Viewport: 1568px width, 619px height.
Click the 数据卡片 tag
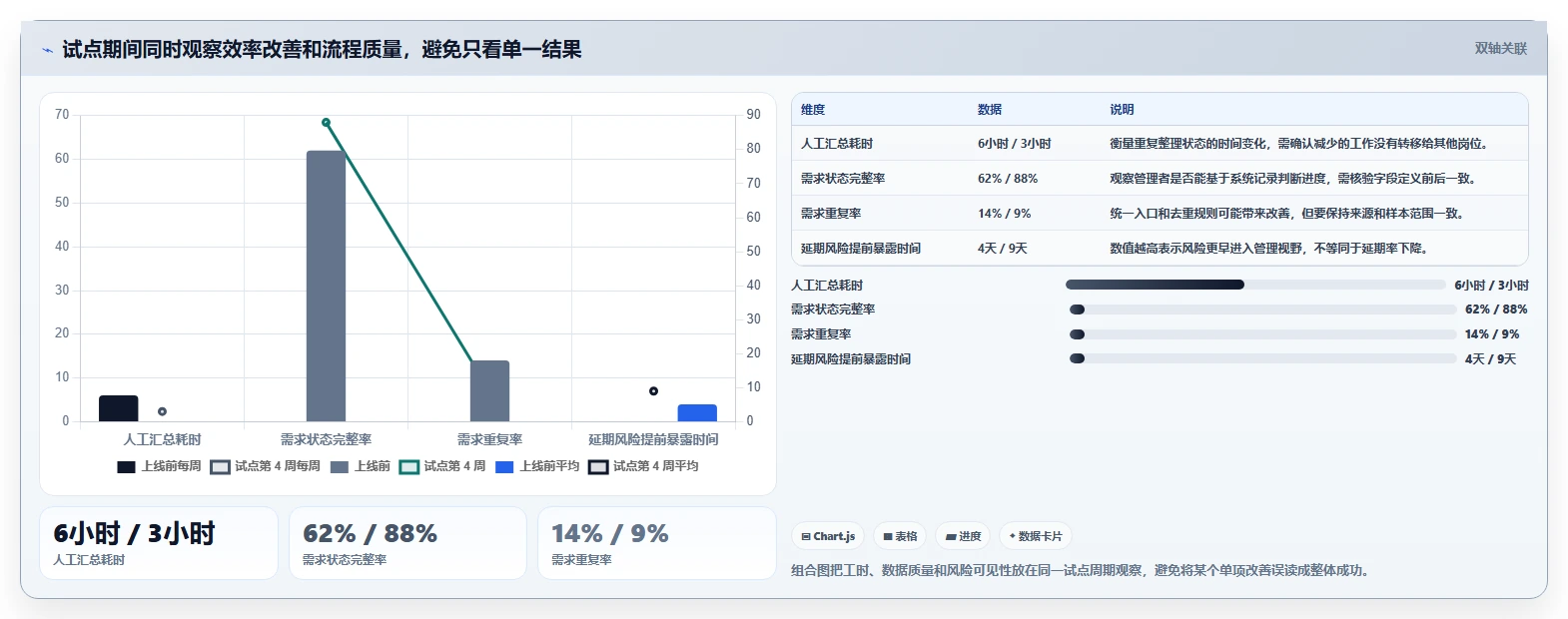pos(1035,536)
